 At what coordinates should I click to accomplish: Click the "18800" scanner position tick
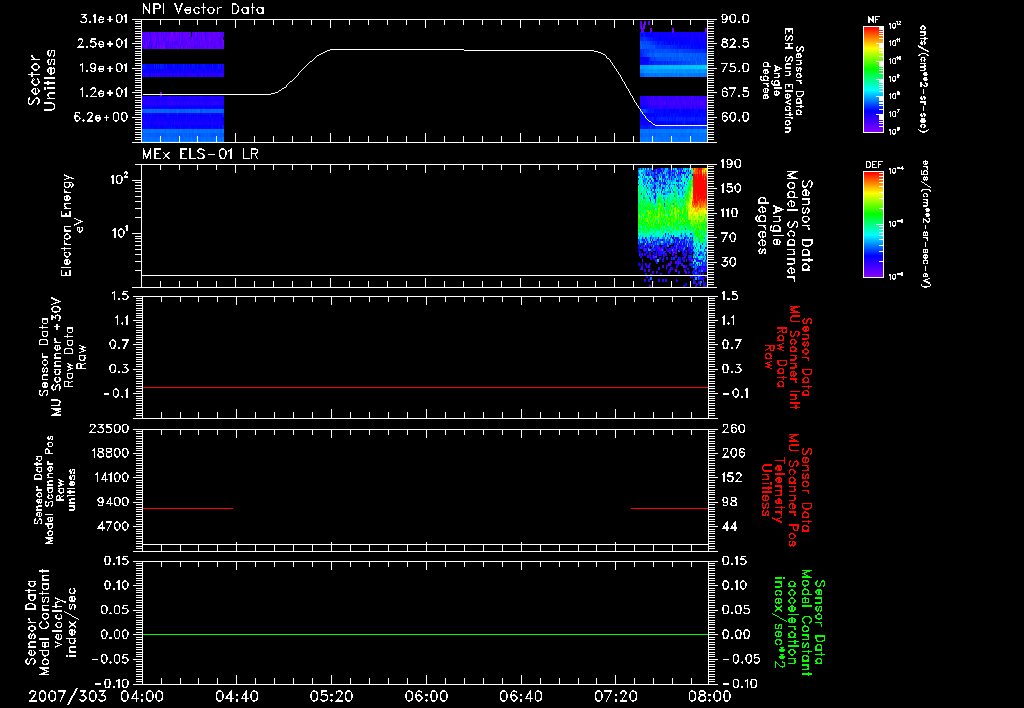[x=109, y=453]
